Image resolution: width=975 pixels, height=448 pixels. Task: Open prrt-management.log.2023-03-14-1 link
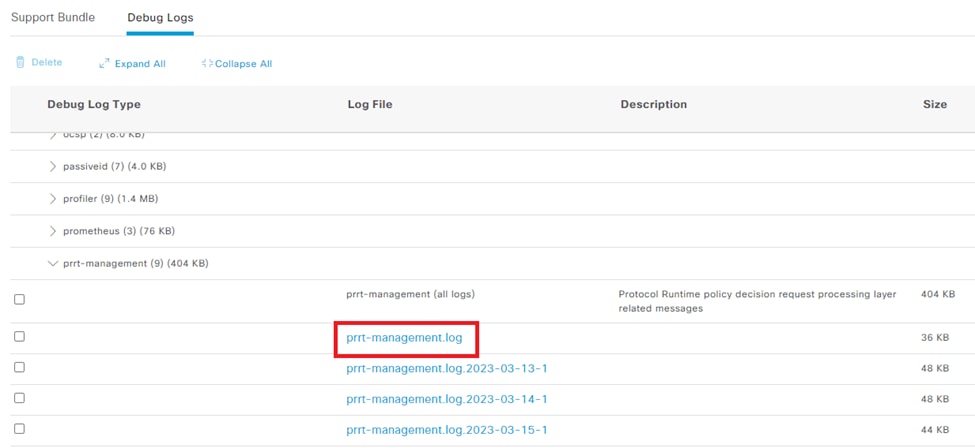[446, 399]
